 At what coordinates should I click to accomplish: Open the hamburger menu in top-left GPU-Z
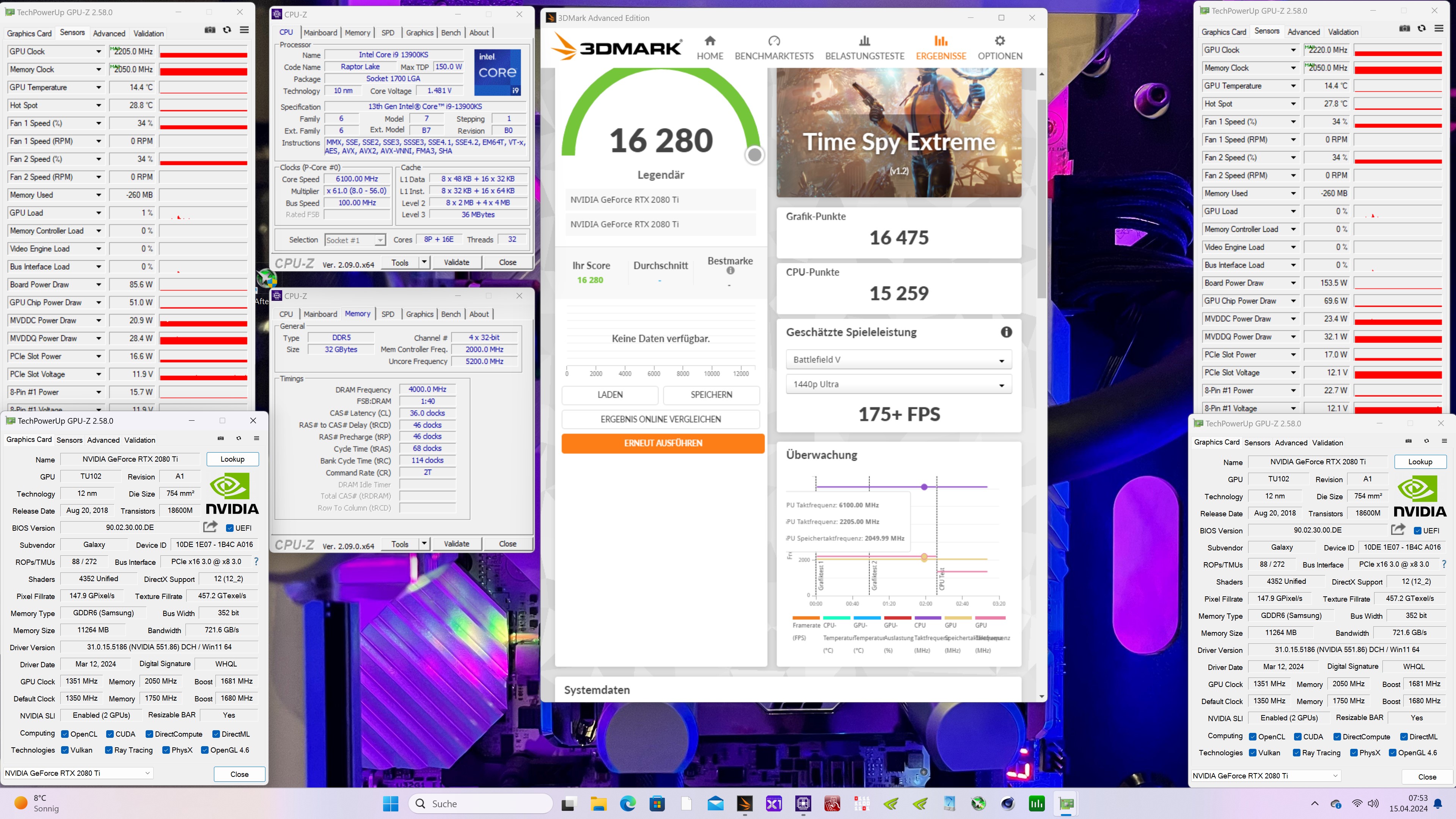244,30
